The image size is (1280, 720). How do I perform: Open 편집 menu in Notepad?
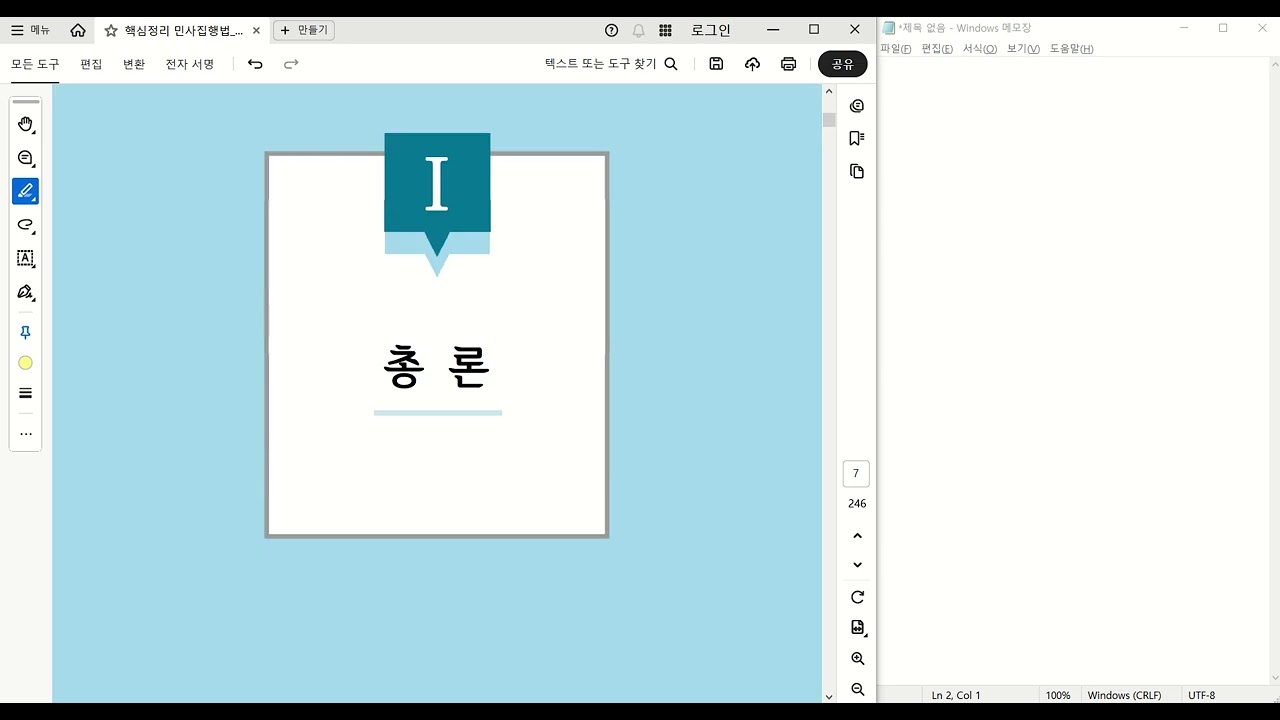(x=937, y=49)
